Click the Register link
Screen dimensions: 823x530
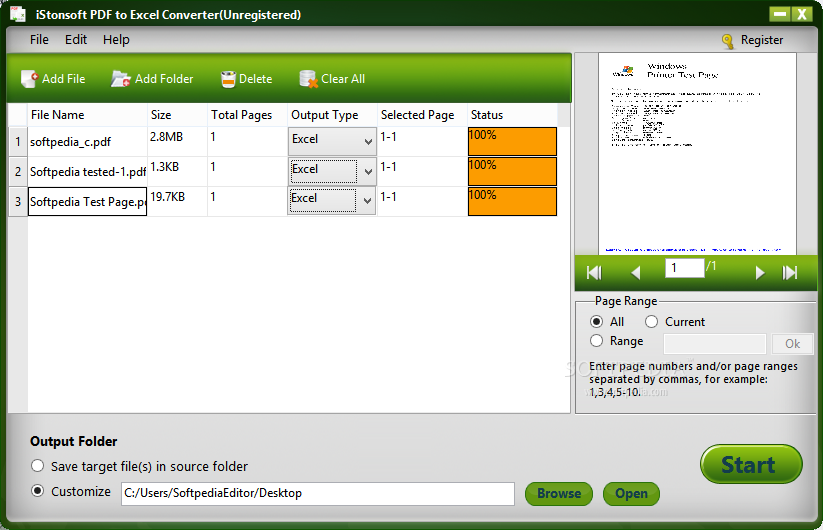tap(762, 40)
